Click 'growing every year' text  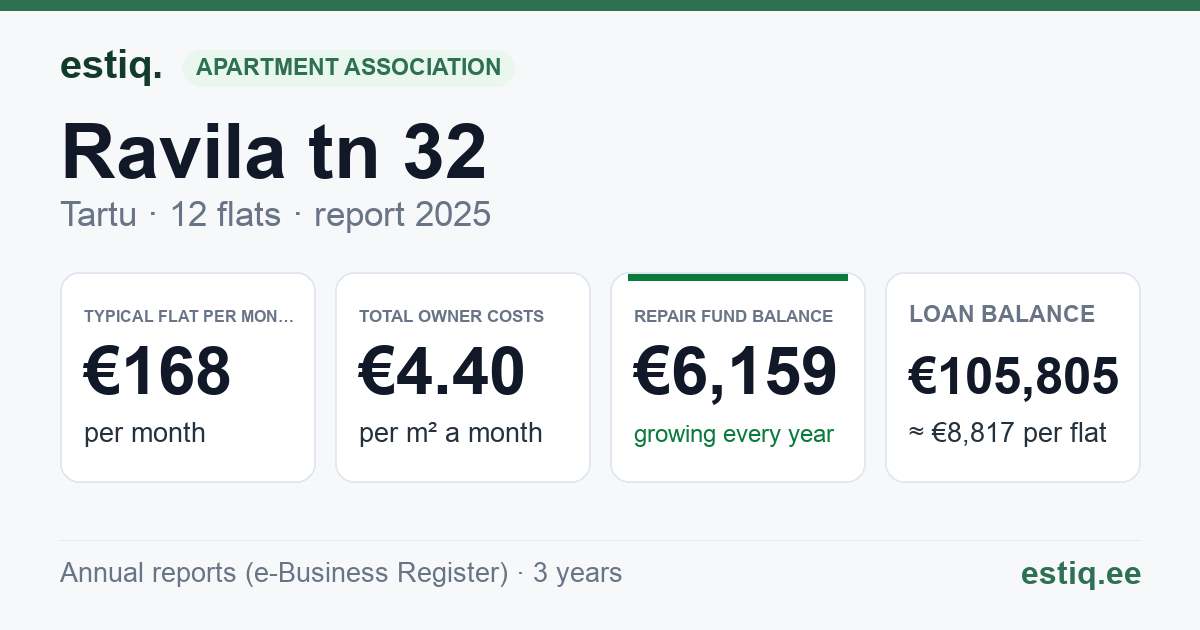coord(734,435)
